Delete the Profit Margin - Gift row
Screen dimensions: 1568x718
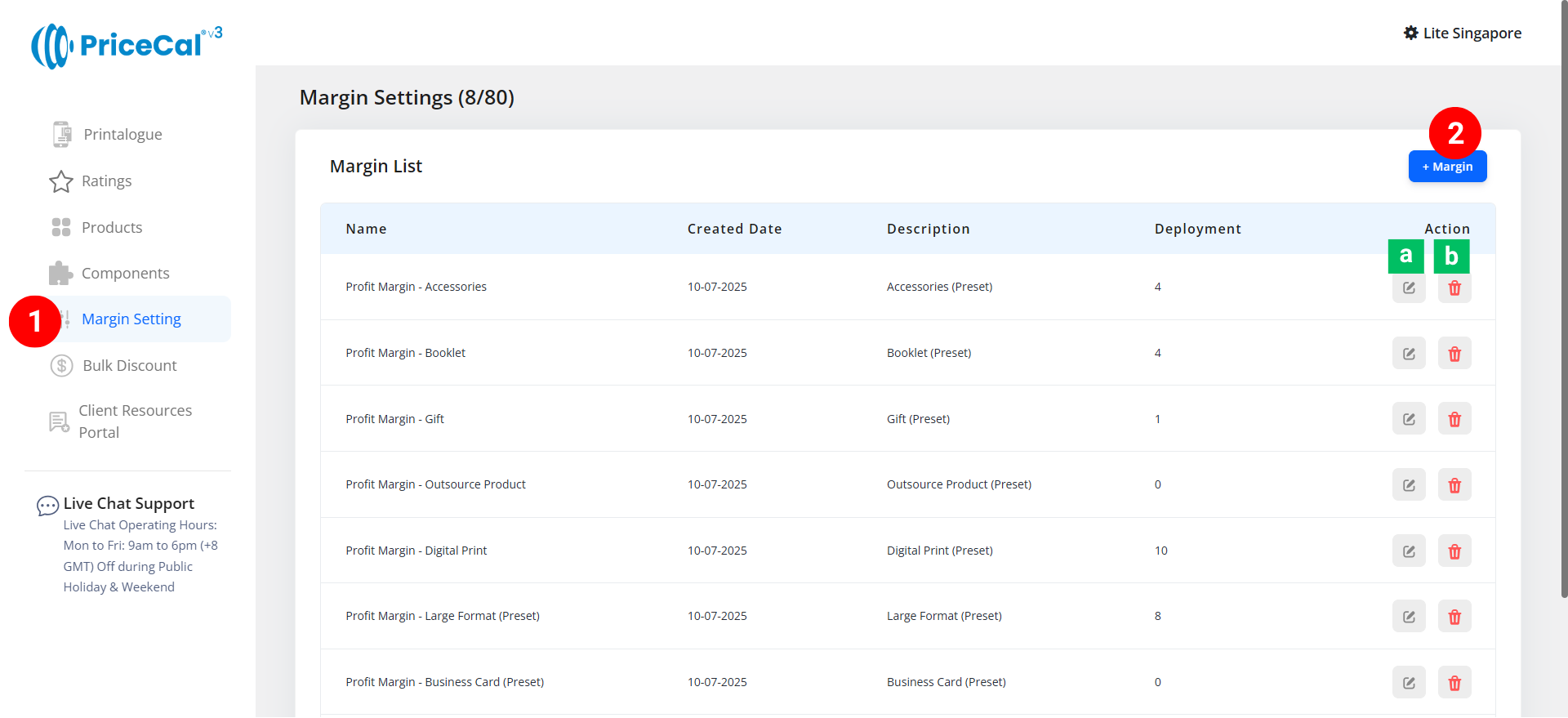[1454, 419]
